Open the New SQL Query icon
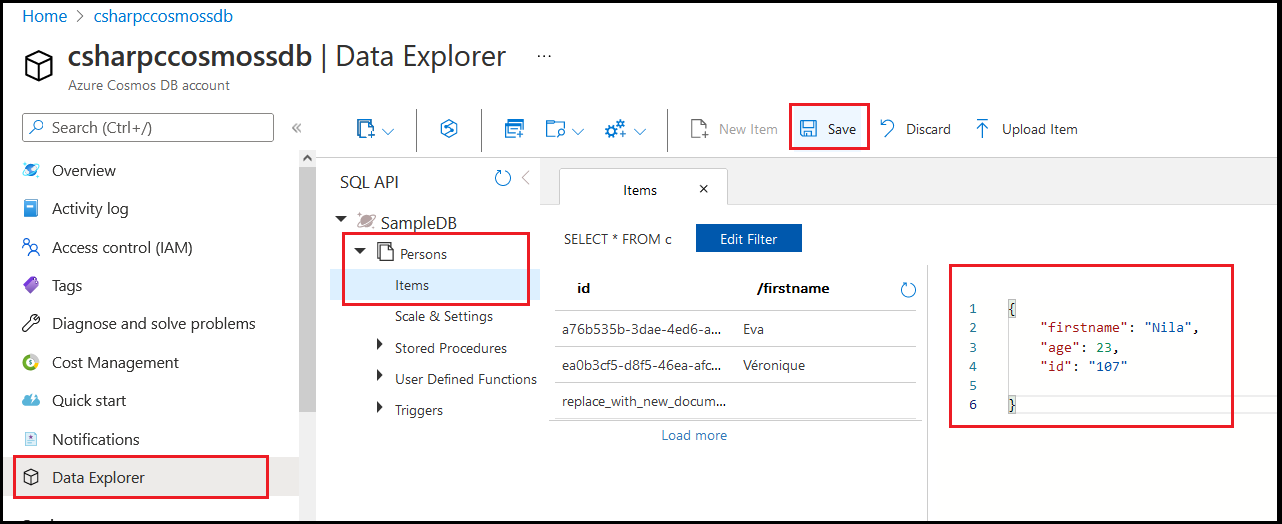 (x=514, y=129)
